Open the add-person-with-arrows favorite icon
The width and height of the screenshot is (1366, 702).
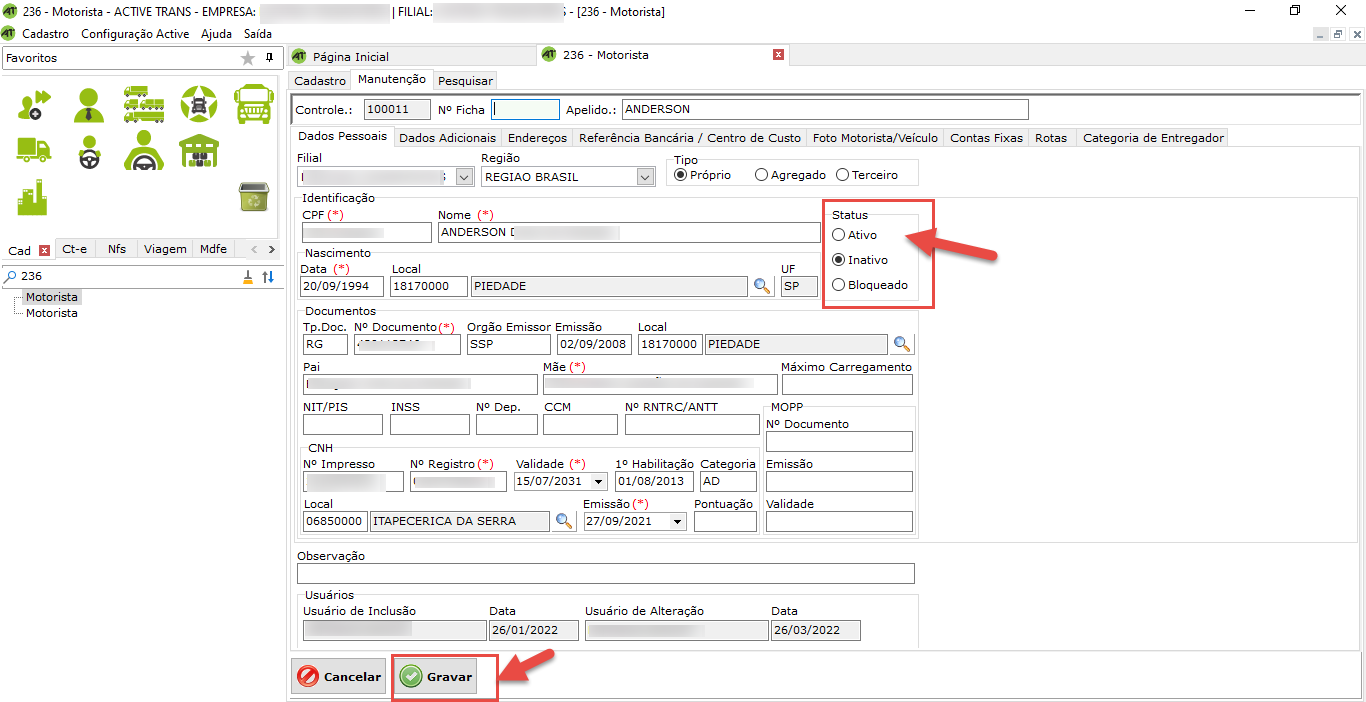pyautogui.click(x=33, y=105)
